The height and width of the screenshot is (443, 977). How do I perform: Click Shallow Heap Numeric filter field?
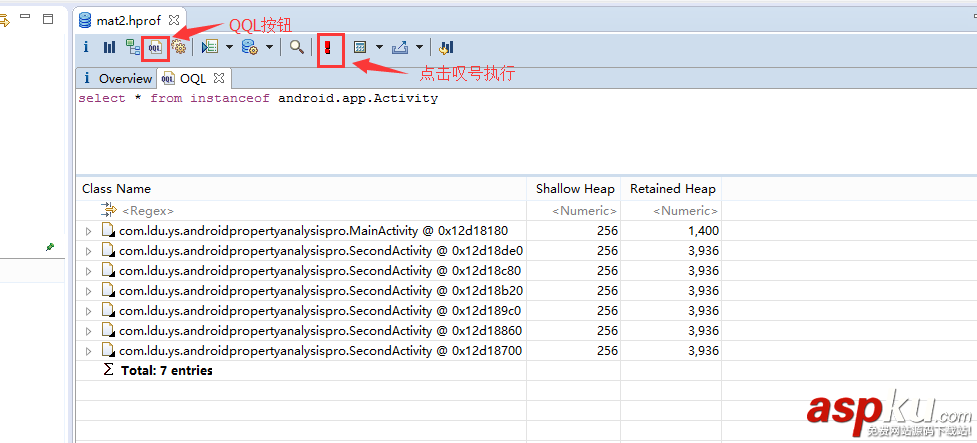point(574,211)
